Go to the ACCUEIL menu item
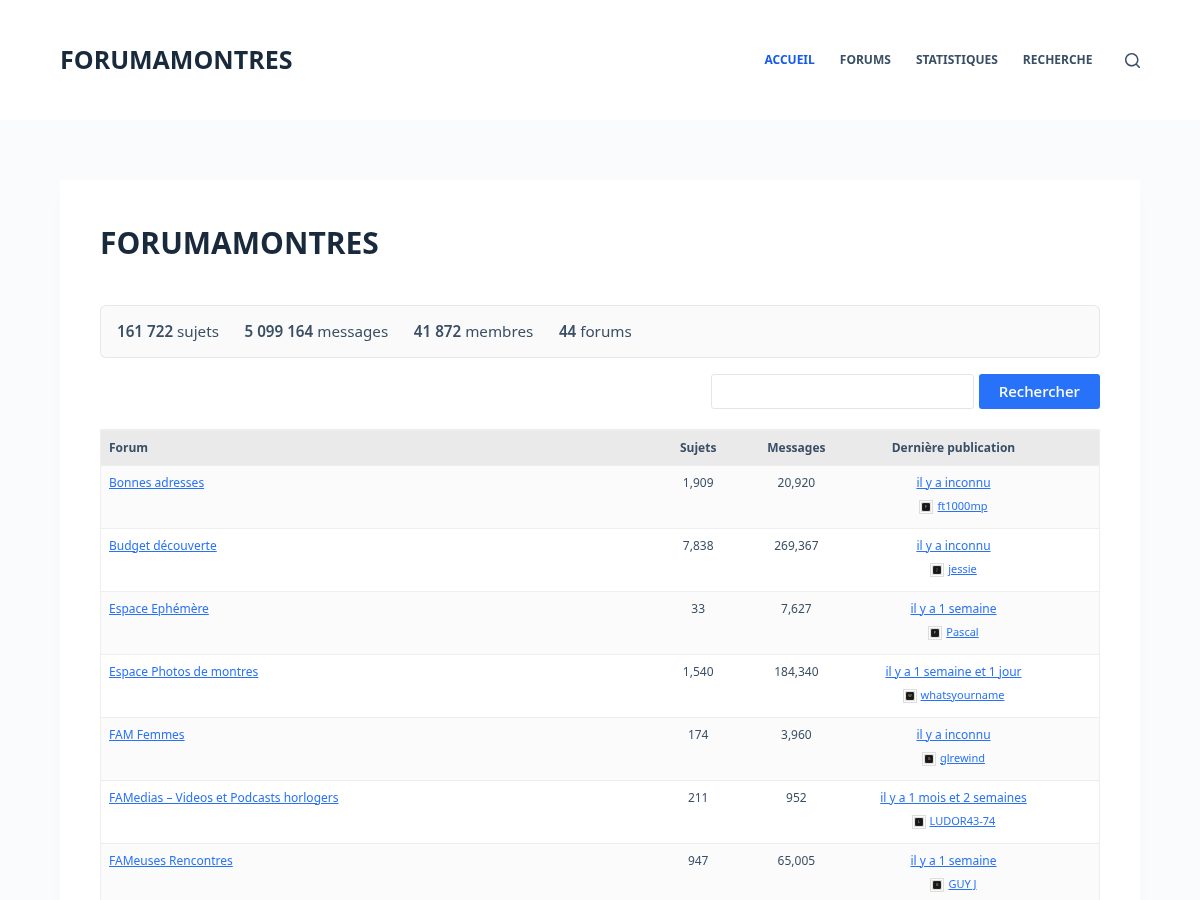1200x900 pixels. (790, 60)
